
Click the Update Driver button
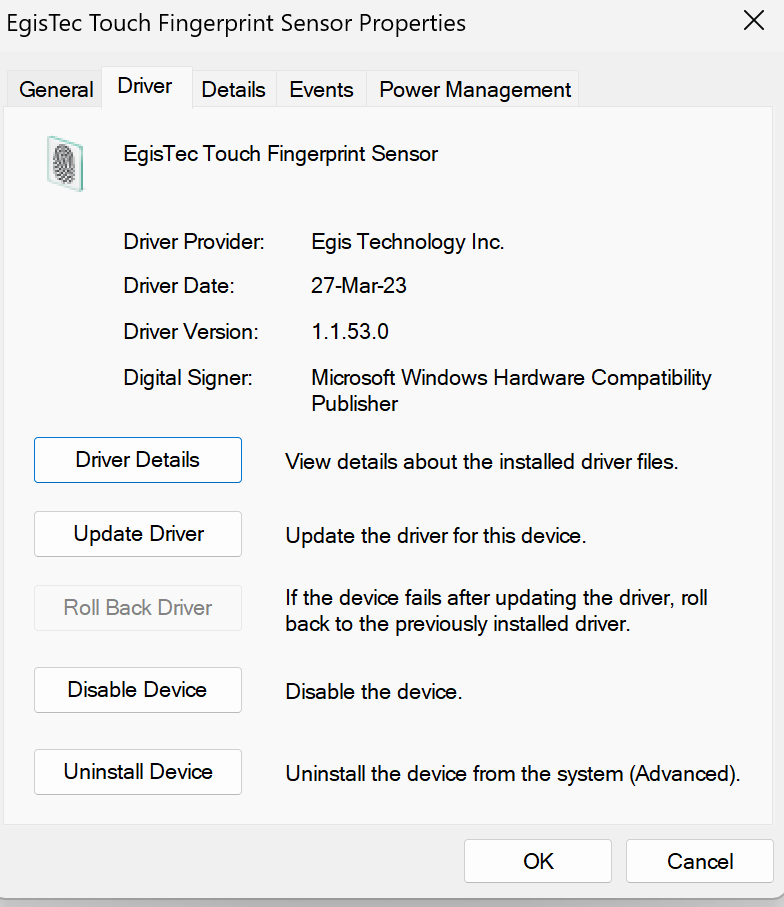click(138, 534)
